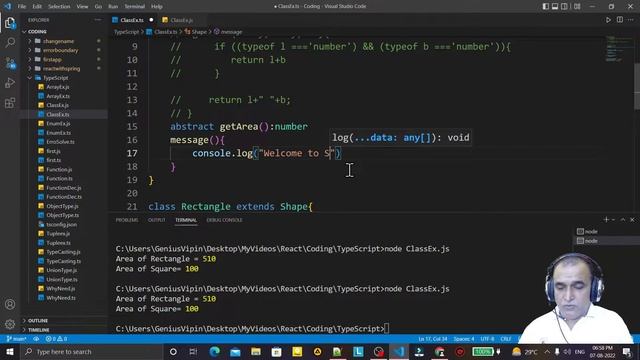Add a new terminal with plus icon

606,220
